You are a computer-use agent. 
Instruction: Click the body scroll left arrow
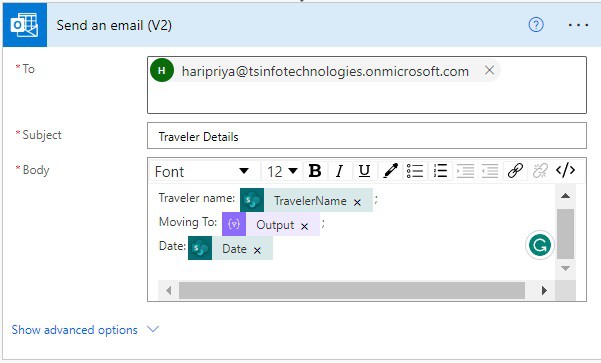[169, 290]
